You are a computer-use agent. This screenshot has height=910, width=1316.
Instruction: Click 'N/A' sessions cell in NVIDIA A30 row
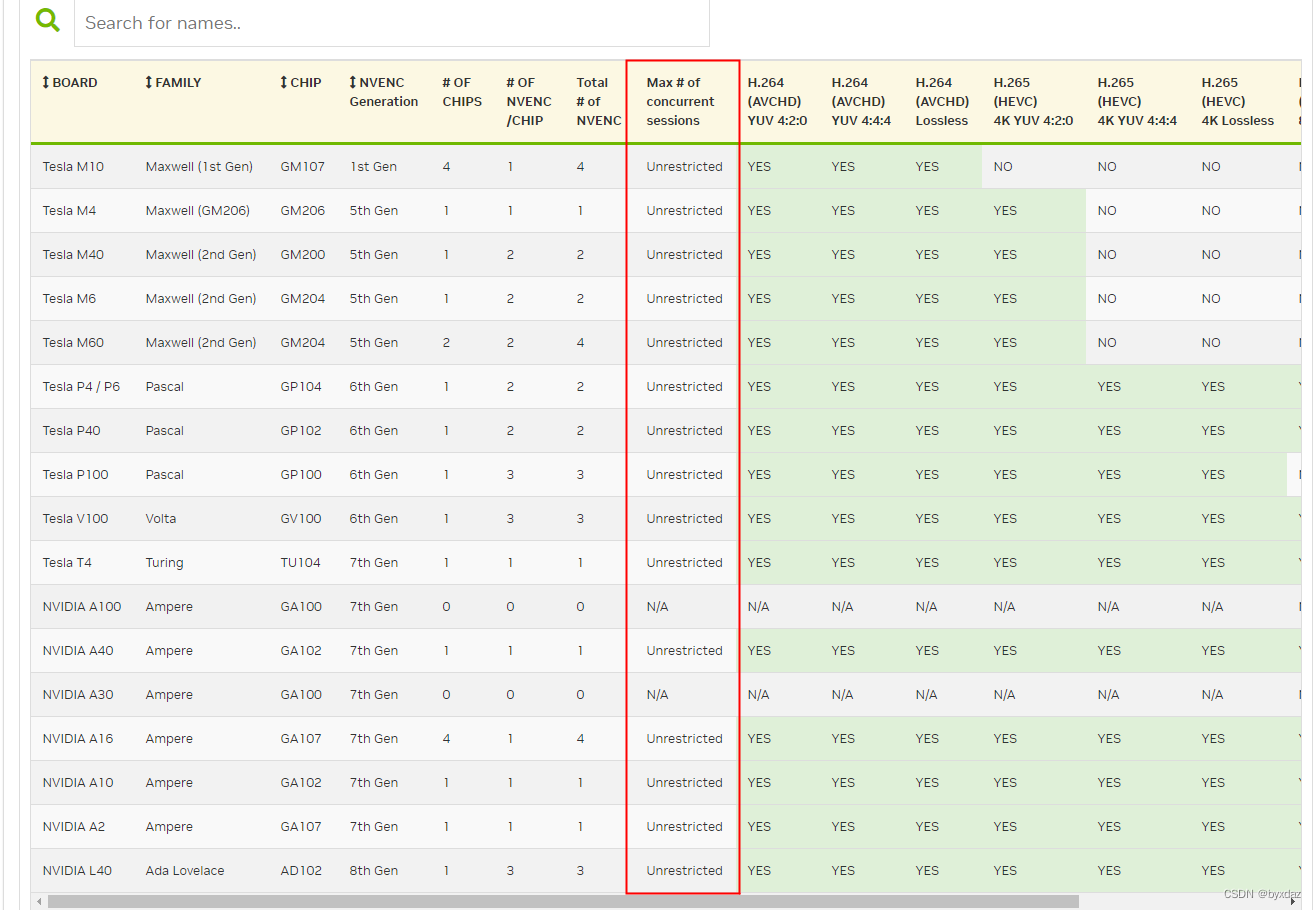[x=657, y=695]
